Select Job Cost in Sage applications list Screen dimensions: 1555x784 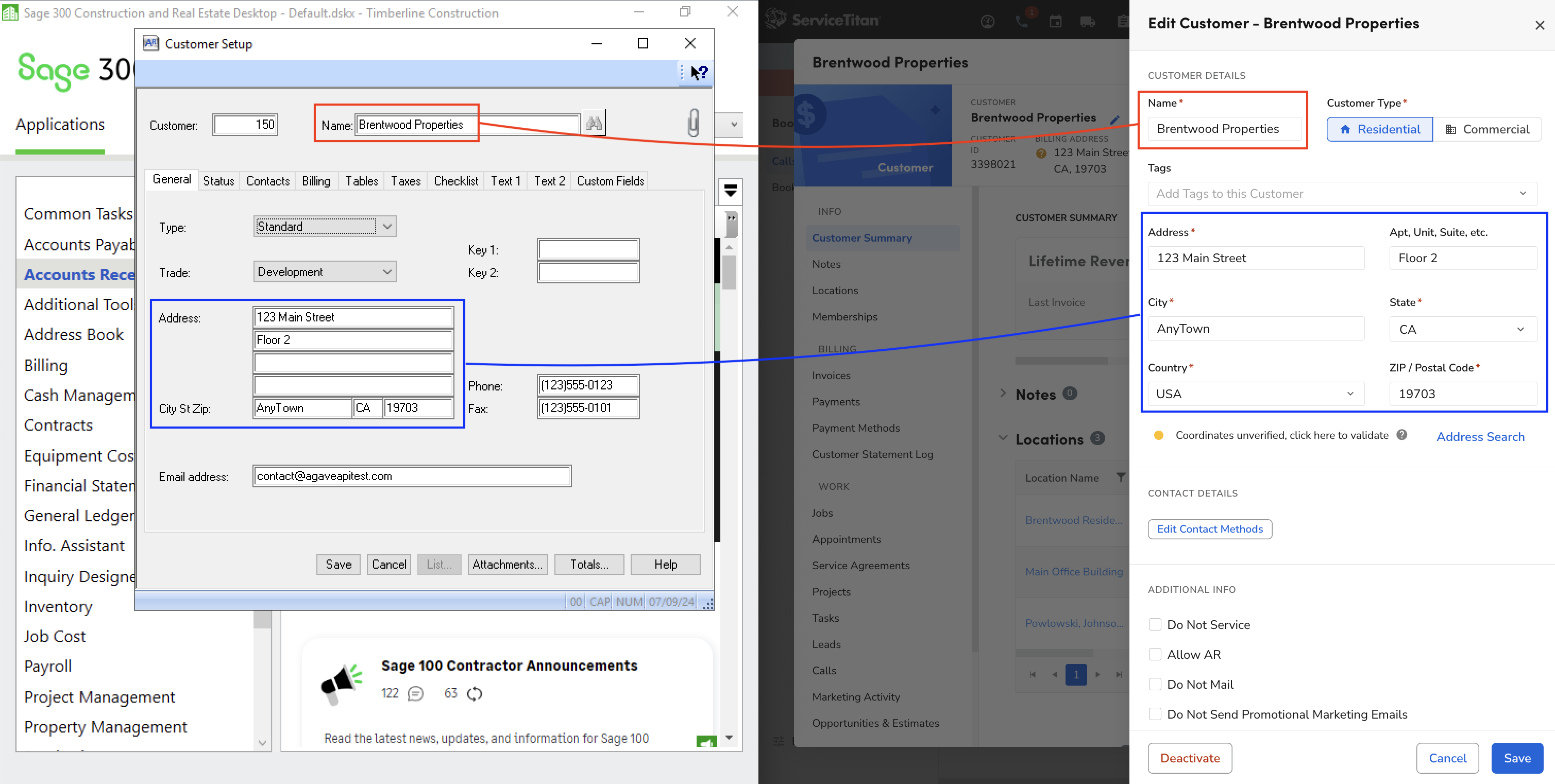click(54, 636)
